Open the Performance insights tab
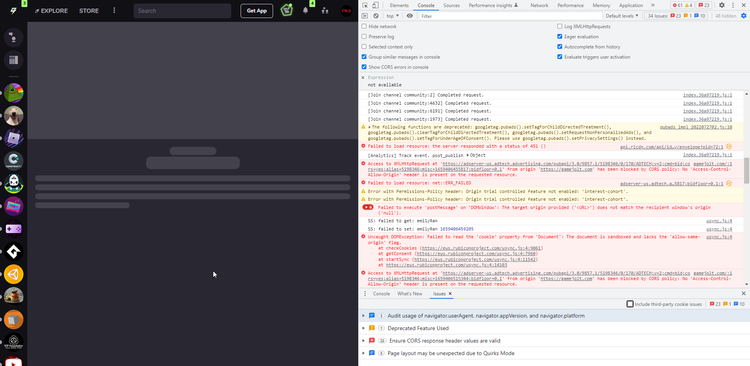This screenshot has width=750, height=366. pyautogui.click(x=493, y=5)
